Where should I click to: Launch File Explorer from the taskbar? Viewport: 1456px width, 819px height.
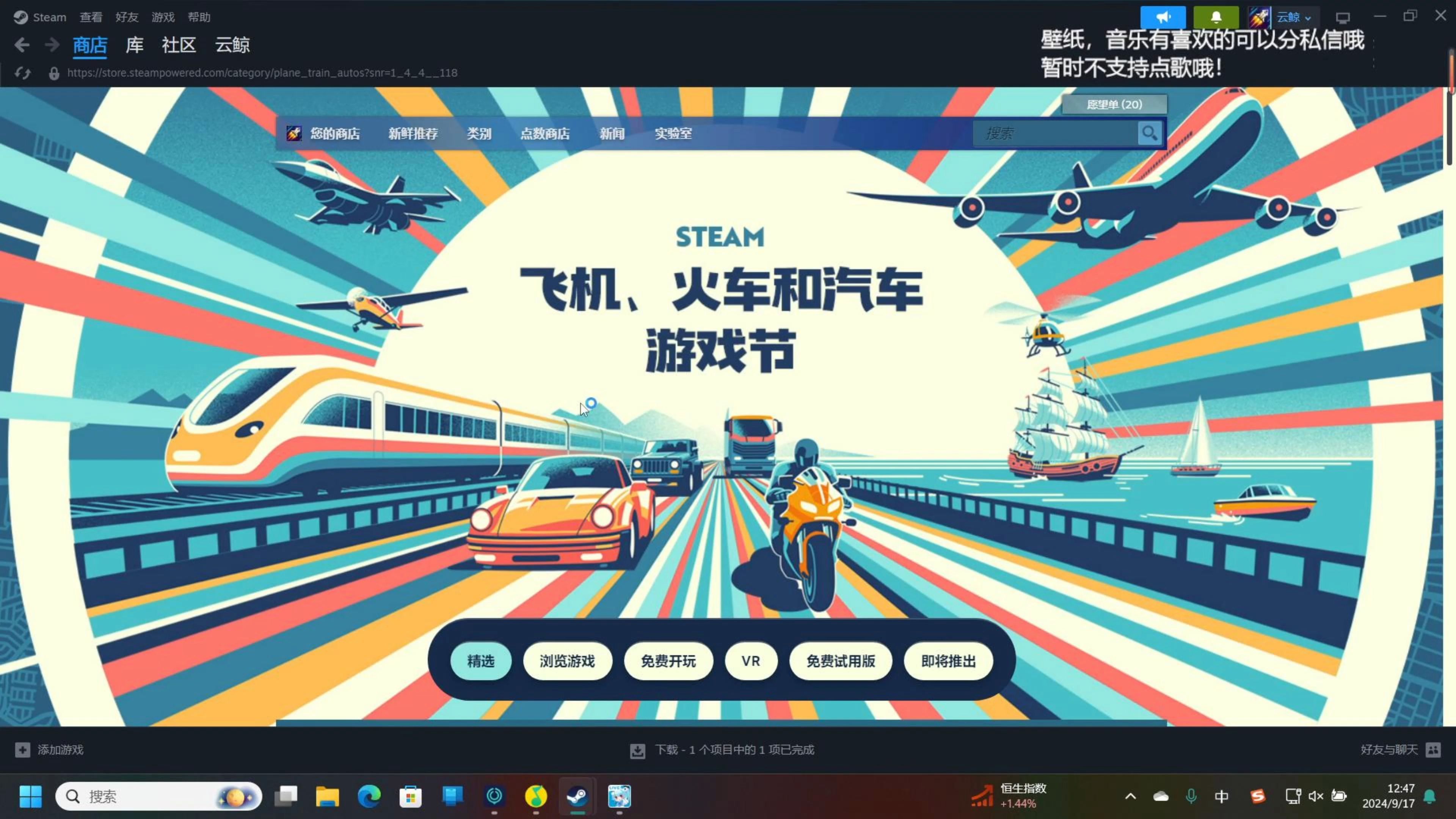coord(327,796)
